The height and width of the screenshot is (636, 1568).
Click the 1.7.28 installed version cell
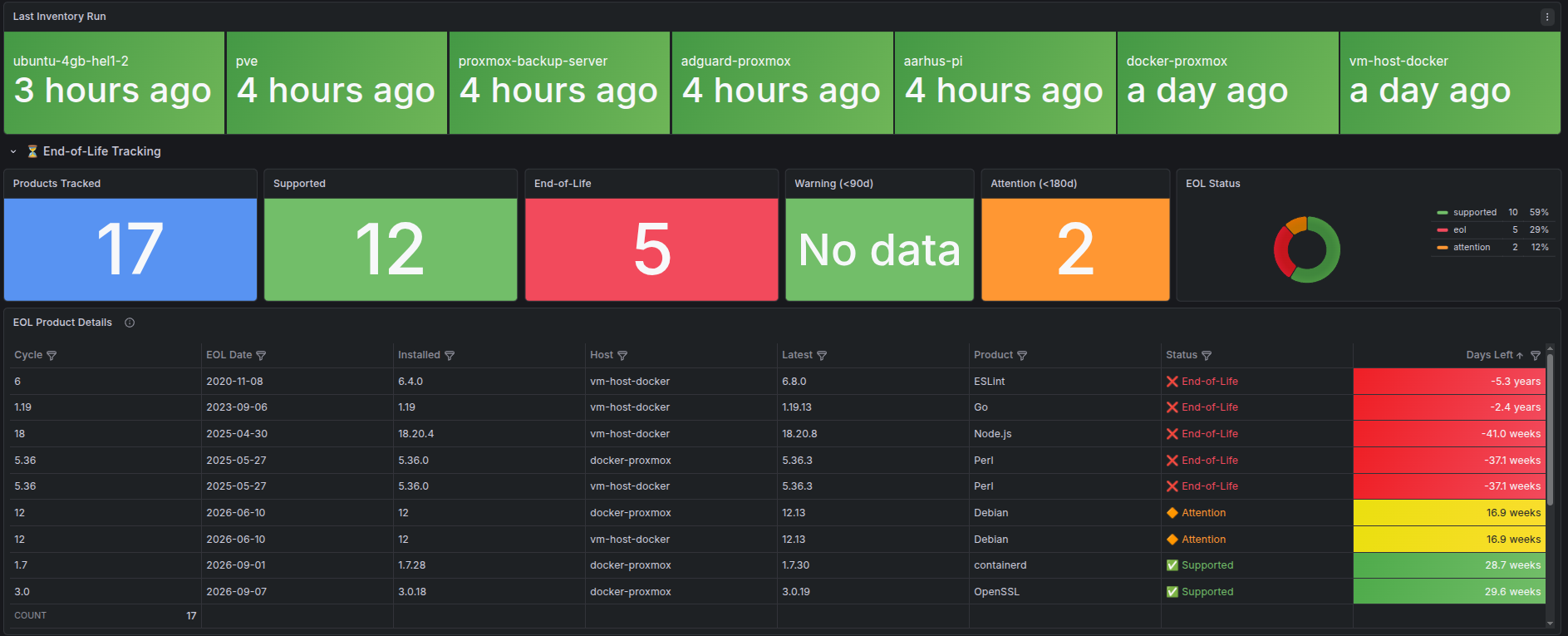[489, 565]
